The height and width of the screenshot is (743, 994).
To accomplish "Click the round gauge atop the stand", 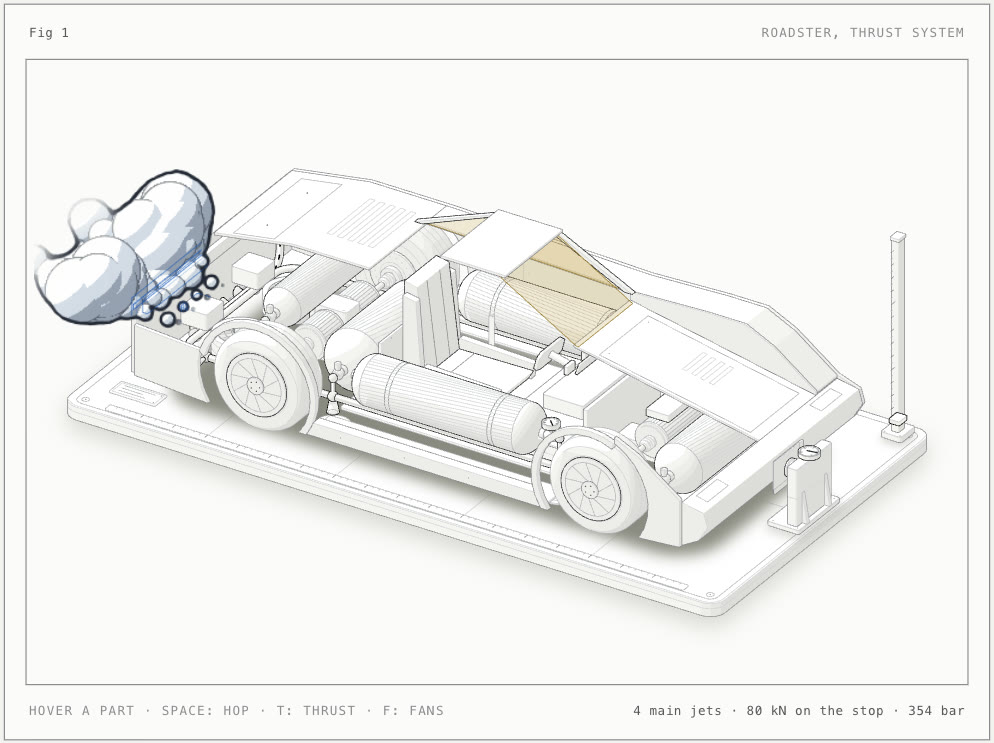I will point(809,453).
